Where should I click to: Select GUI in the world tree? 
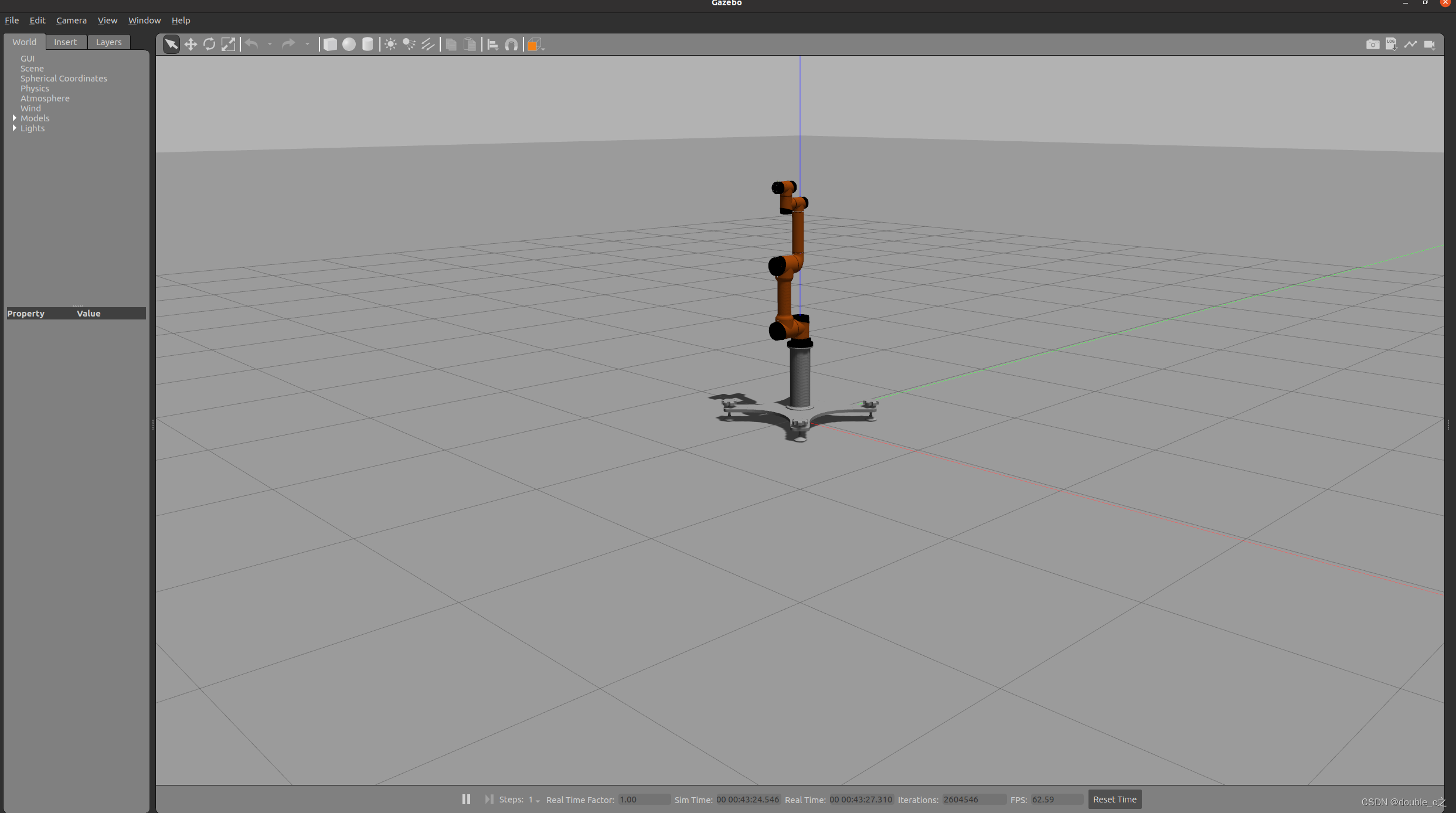click(x=28, y=59)
